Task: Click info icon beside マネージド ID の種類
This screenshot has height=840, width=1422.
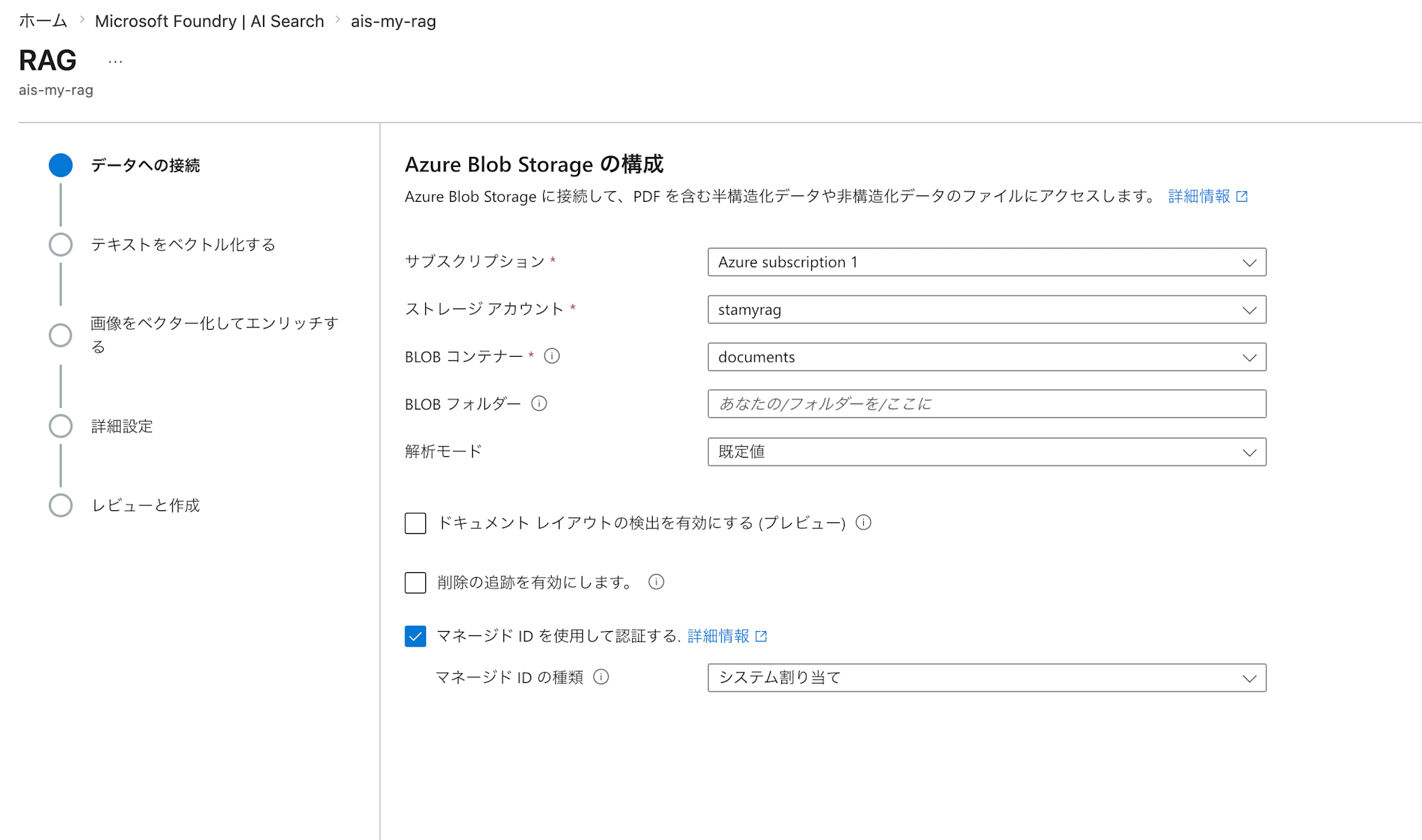Action: [x=601, y=677]
